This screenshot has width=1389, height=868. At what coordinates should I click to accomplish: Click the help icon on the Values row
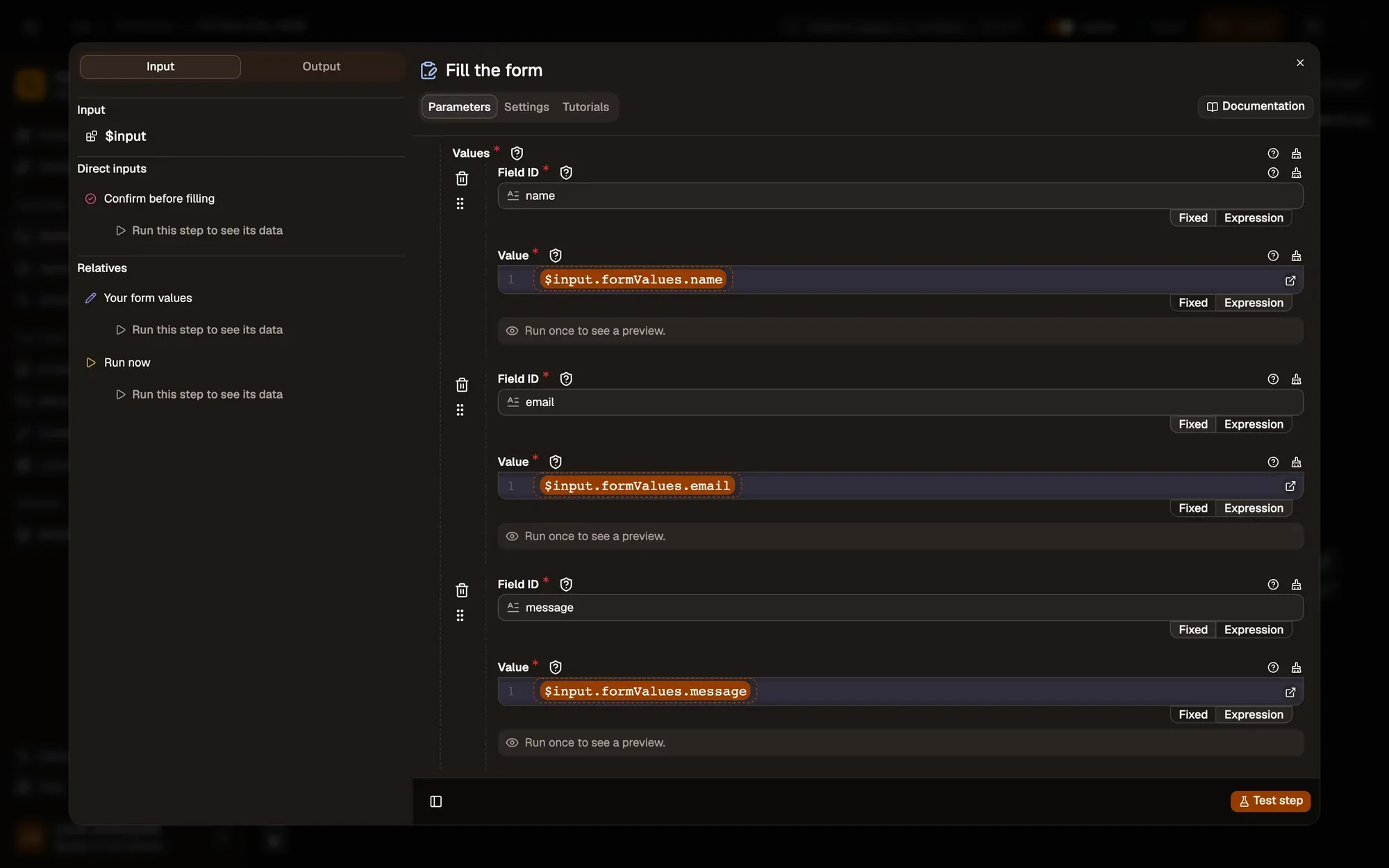pyautogui.click(x=1273, y=153)
